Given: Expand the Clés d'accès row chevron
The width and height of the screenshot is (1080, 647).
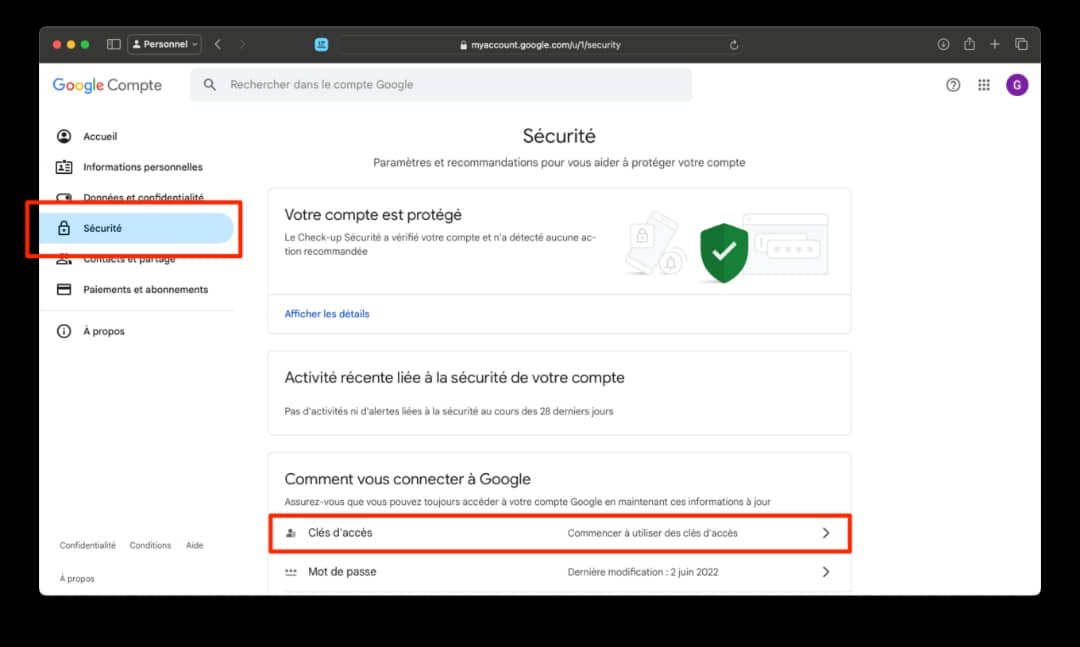Looking at the screenshot, I should coord(826,533).
